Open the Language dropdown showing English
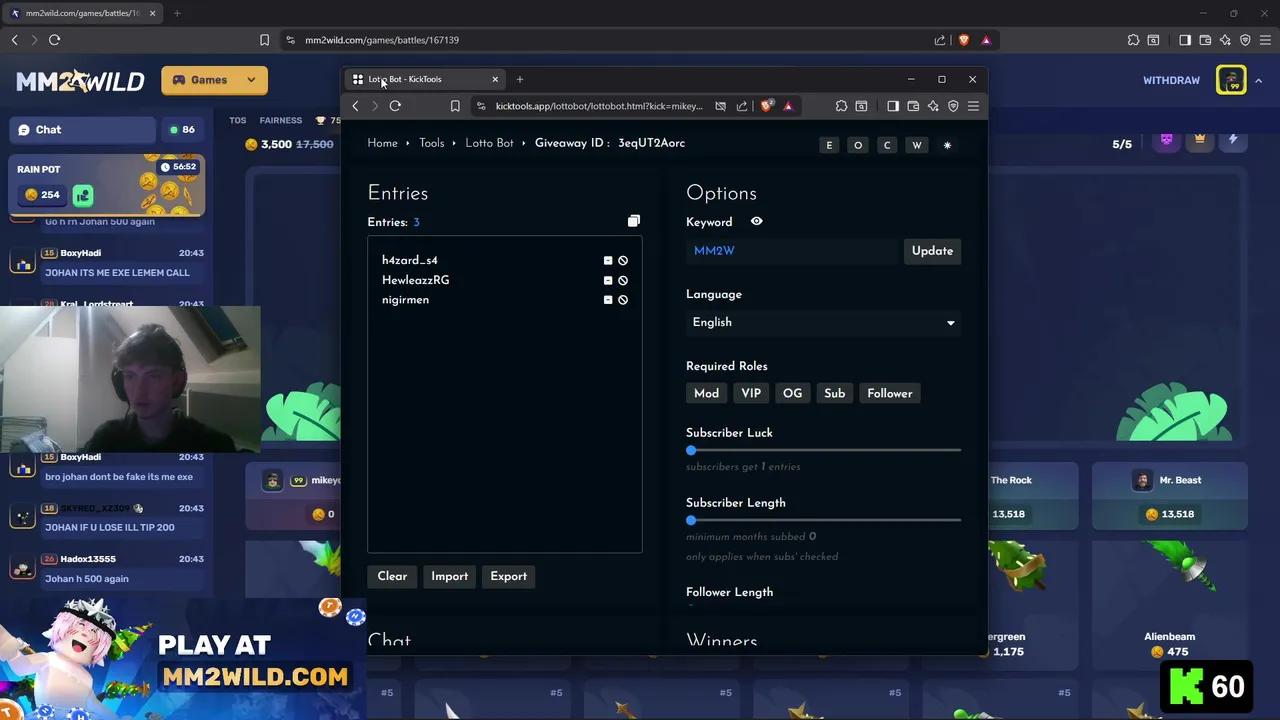Viewport: 1280px width, 720px height. pos(822,323)
